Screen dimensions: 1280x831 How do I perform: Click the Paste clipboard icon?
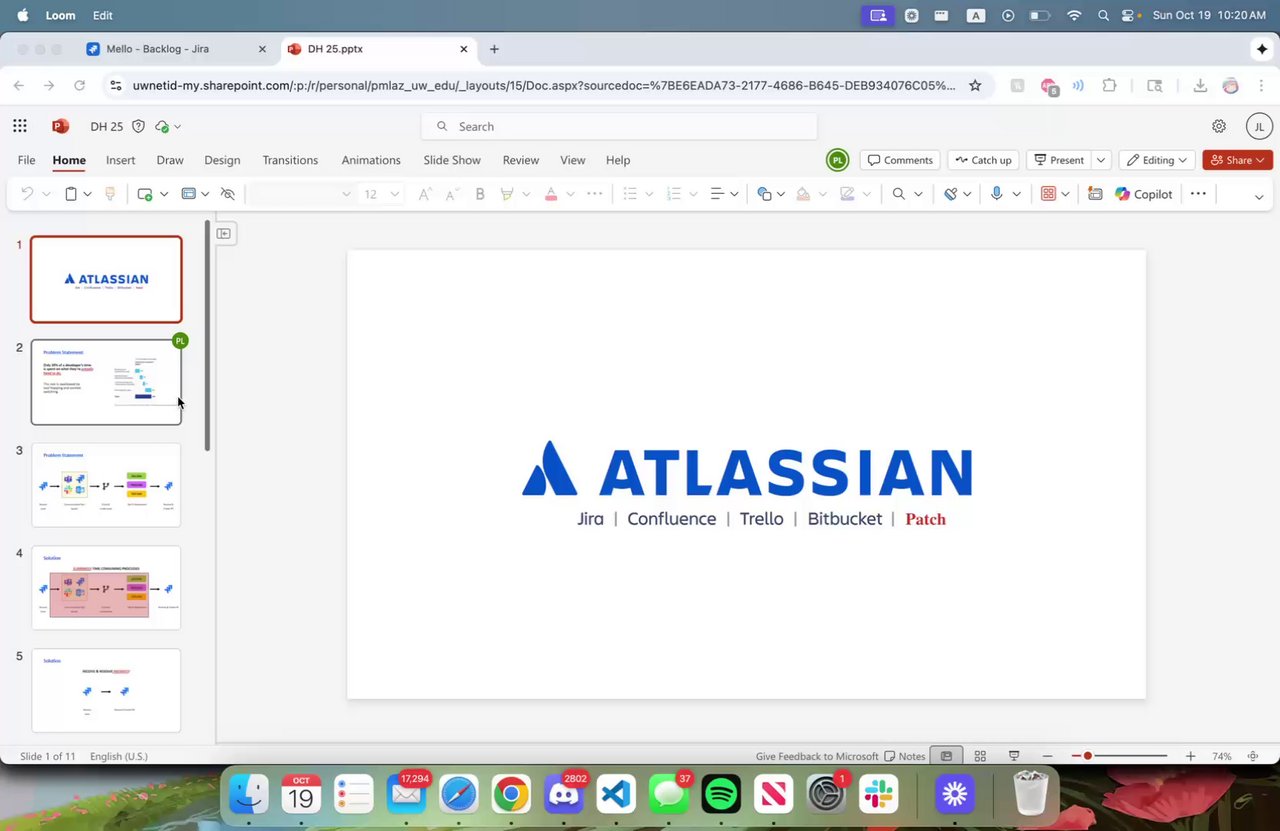(71, 194)
